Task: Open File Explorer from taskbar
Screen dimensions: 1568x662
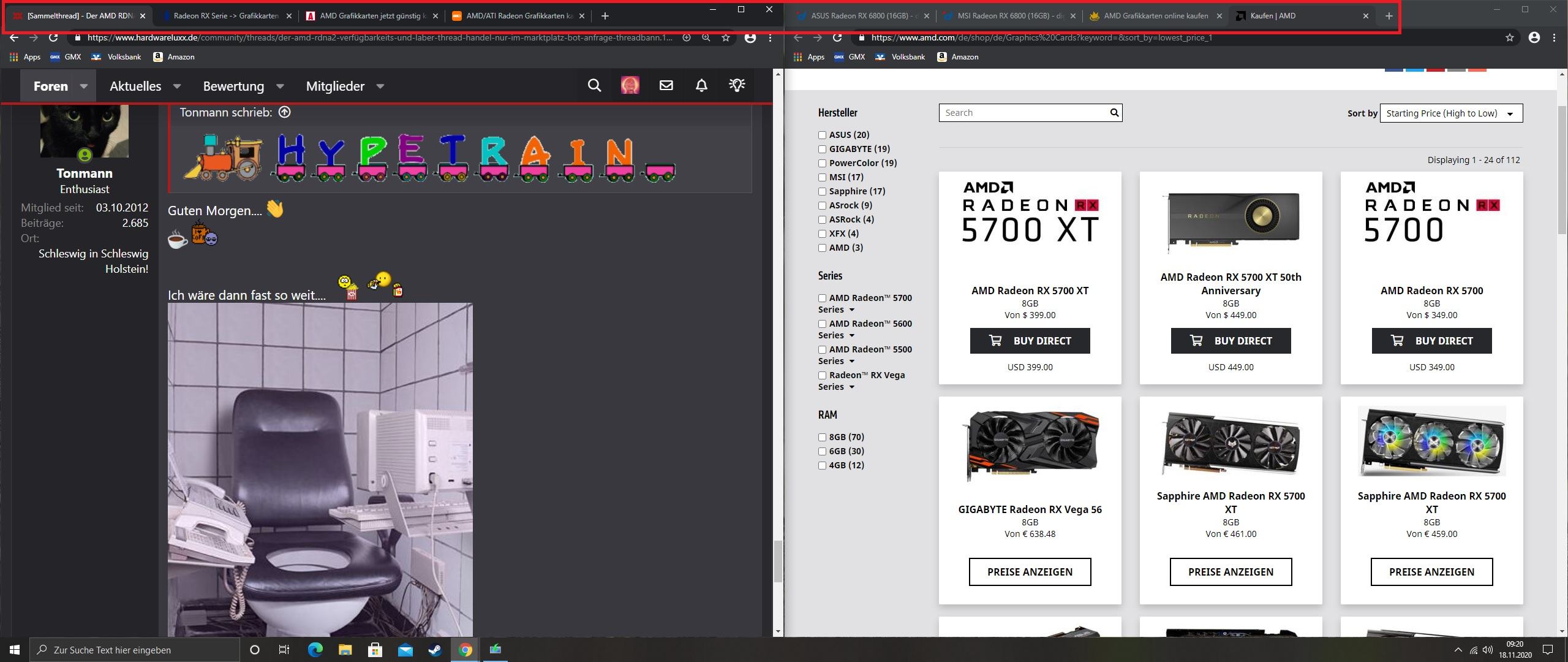Action: click(x=345, y=650)
